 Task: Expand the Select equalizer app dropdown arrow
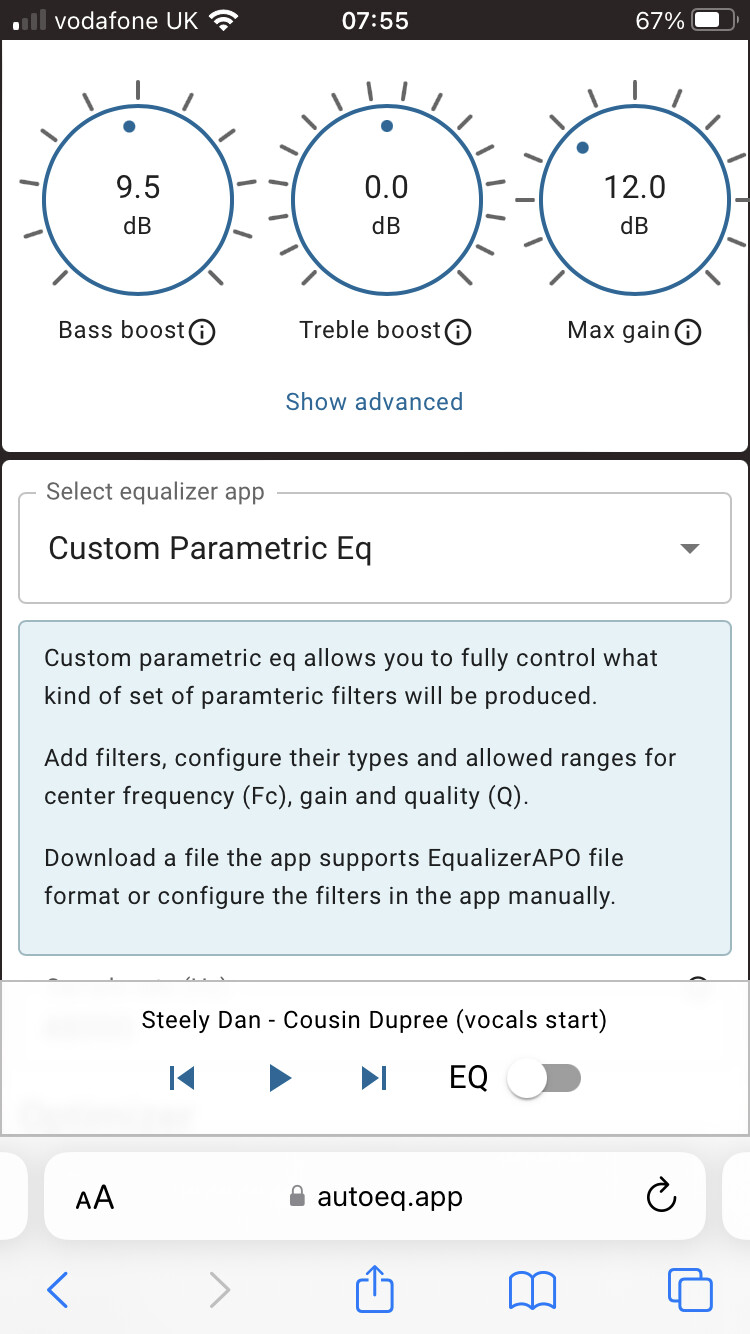(688, 548)
